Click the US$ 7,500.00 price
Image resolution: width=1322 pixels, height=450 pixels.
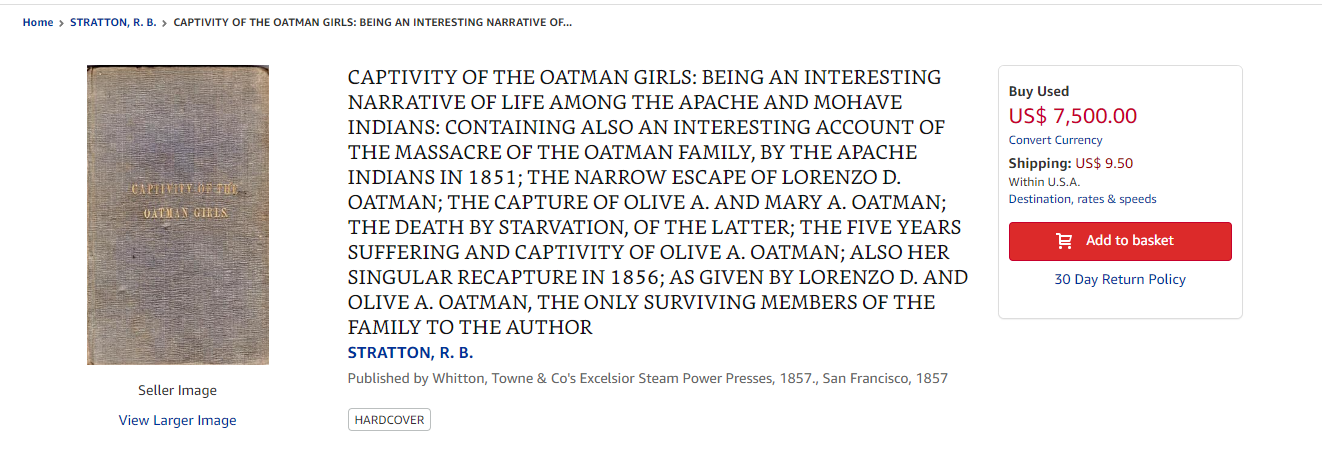coord(1073,115)
